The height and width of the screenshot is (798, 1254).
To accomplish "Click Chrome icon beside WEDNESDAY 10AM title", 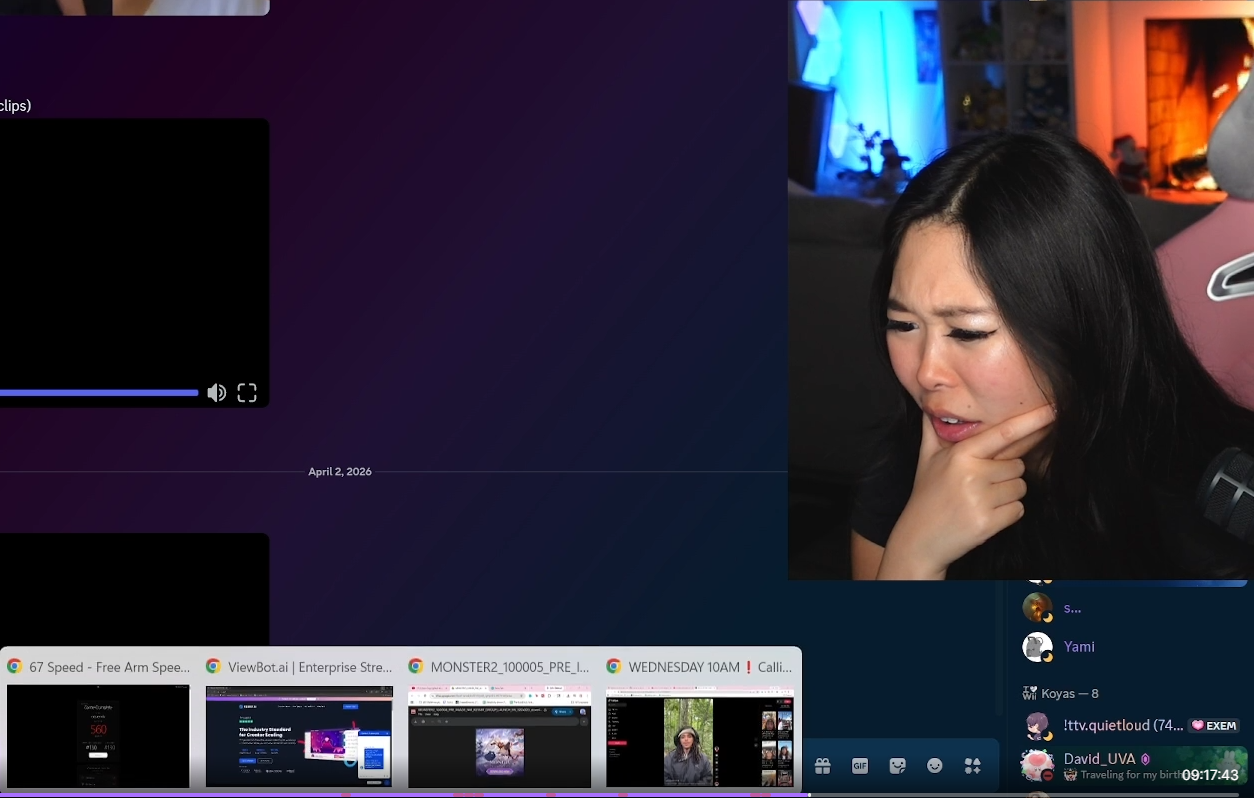I will coord(613,667).
